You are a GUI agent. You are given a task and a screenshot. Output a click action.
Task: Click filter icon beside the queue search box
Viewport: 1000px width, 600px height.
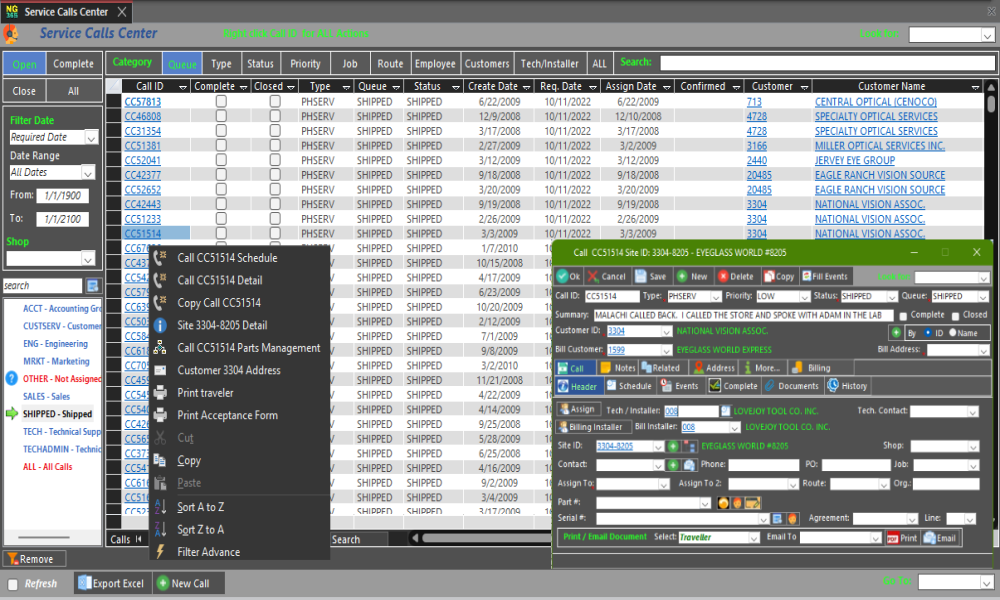pos(92,286)
